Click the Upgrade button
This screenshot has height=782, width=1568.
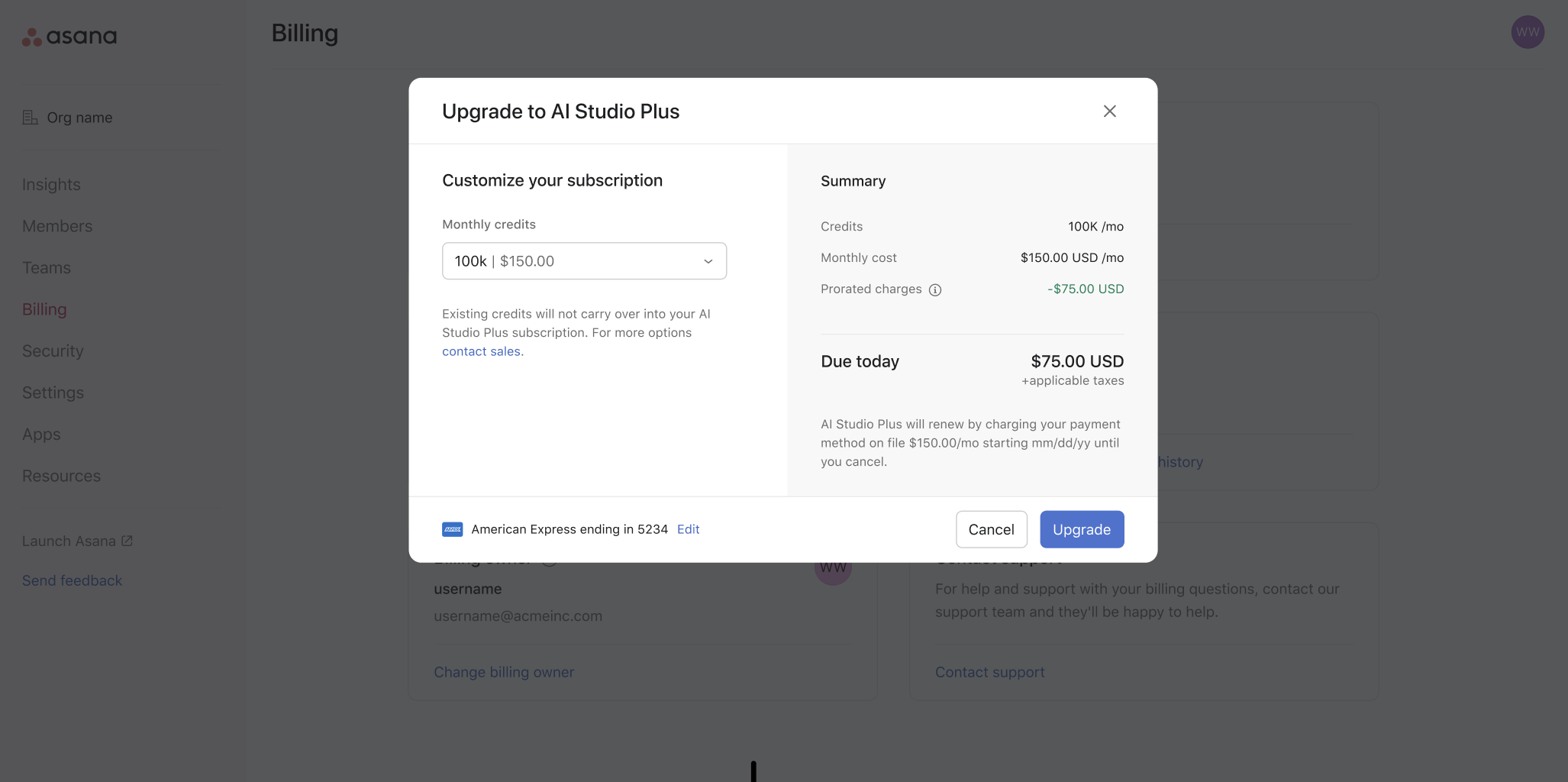coord(1082,528)
